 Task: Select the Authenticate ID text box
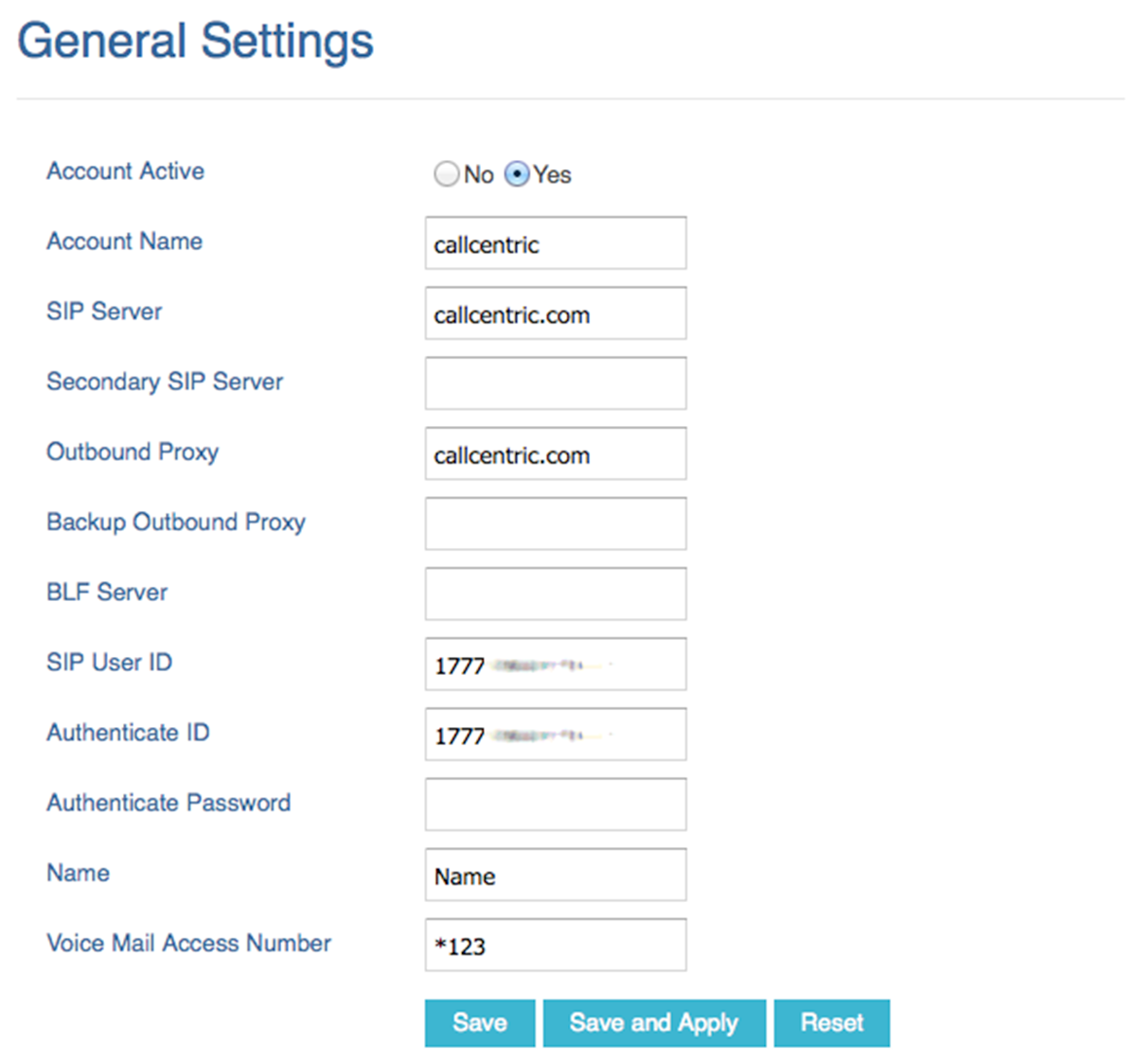556,734
